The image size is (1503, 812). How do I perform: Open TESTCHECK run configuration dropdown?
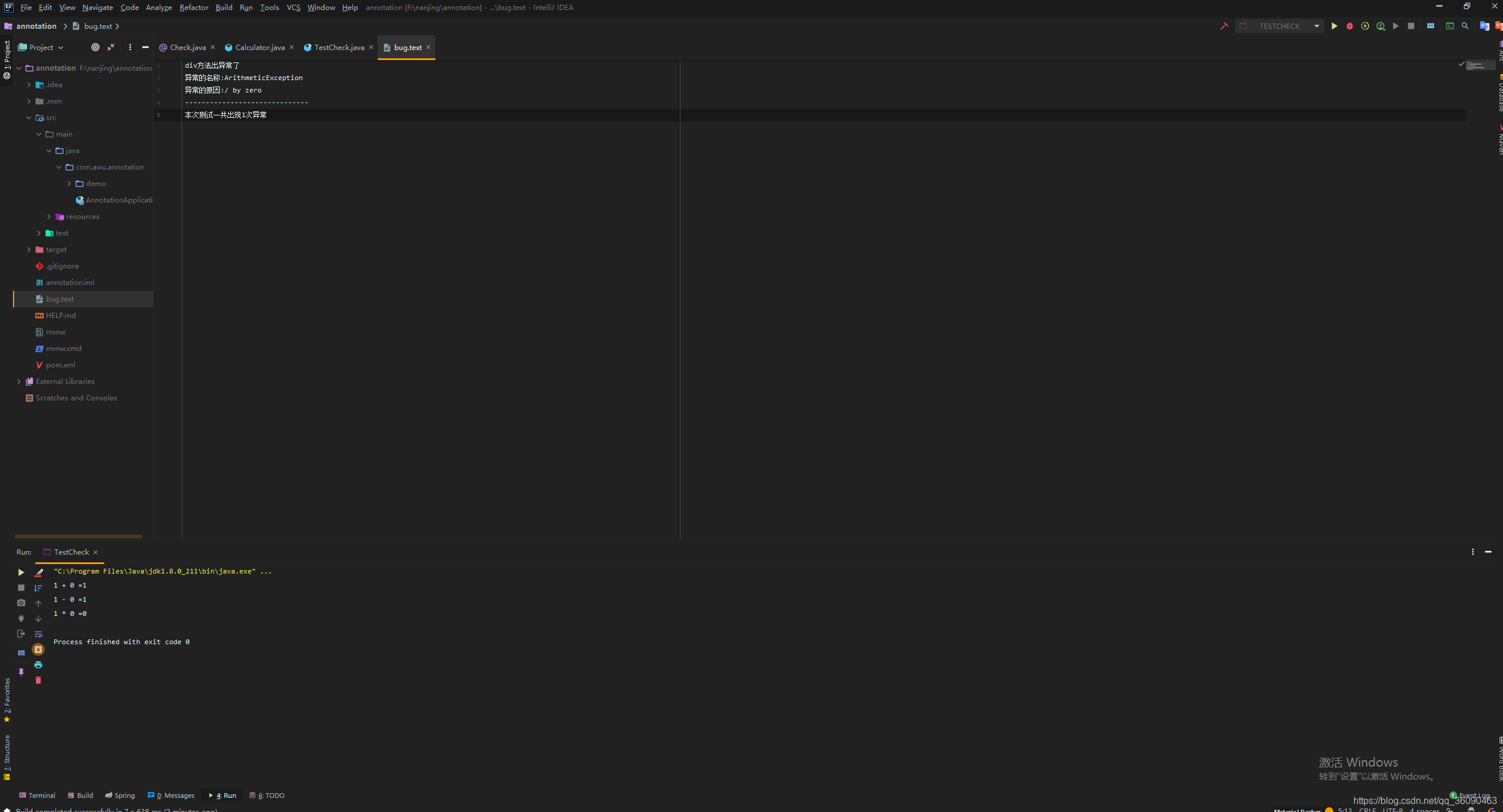pyautogui.click(x=1316, y=26)
